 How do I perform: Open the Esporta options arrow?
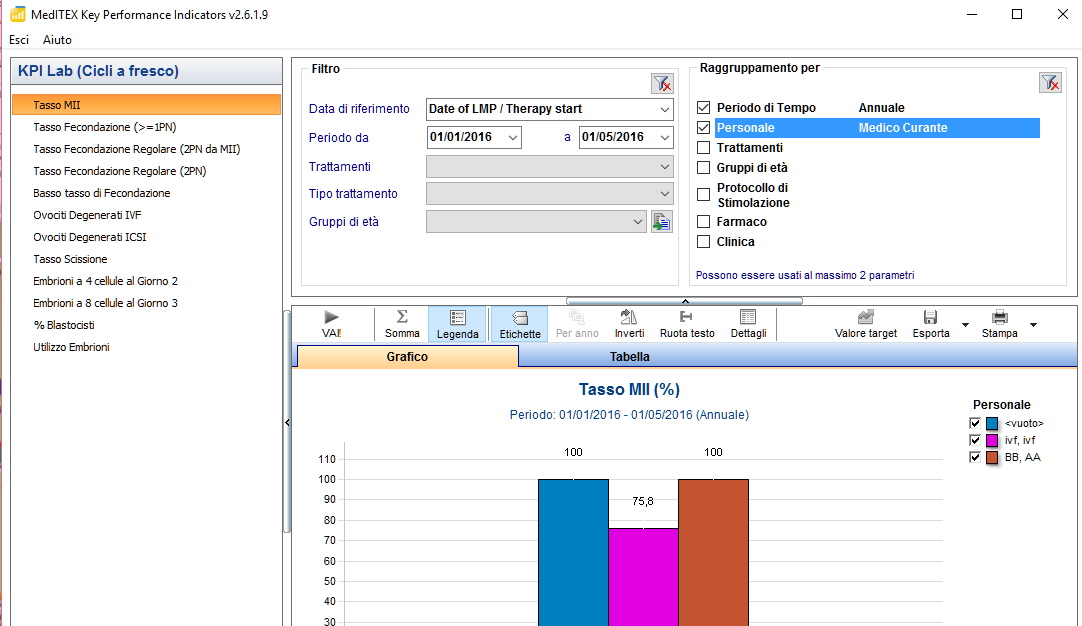click(x=965, y=324)
